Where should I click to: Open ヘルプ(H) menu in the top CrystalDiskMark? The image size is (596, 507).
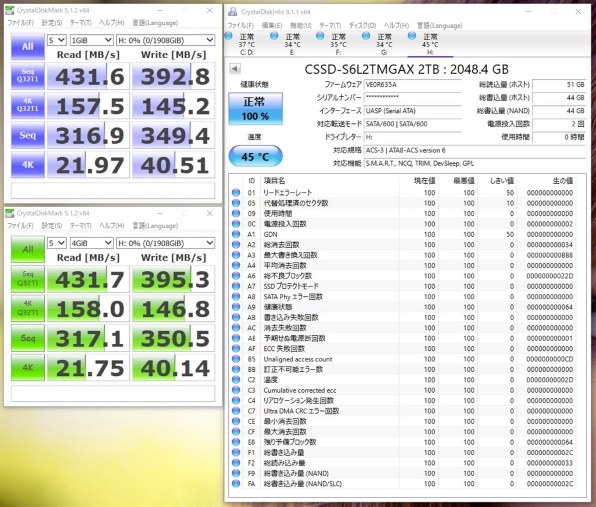coord(112,23)
